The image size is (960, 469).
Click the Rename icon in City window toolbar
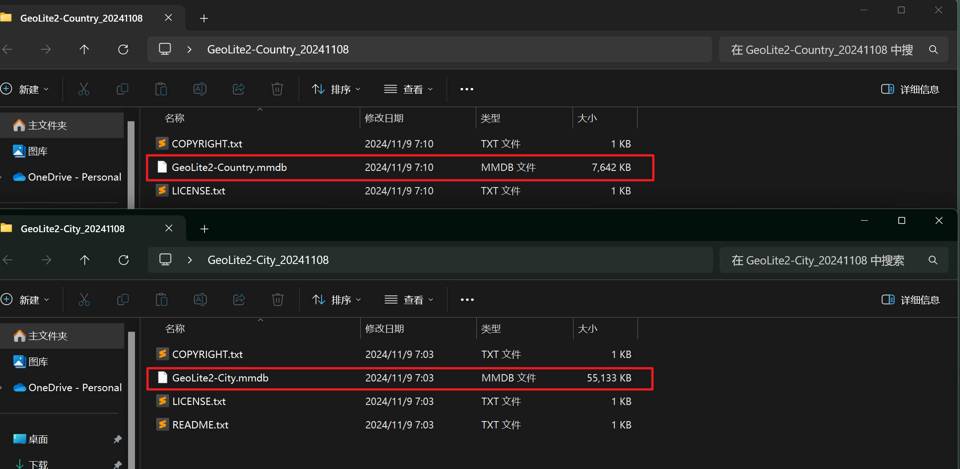click(x=200, y=300)
